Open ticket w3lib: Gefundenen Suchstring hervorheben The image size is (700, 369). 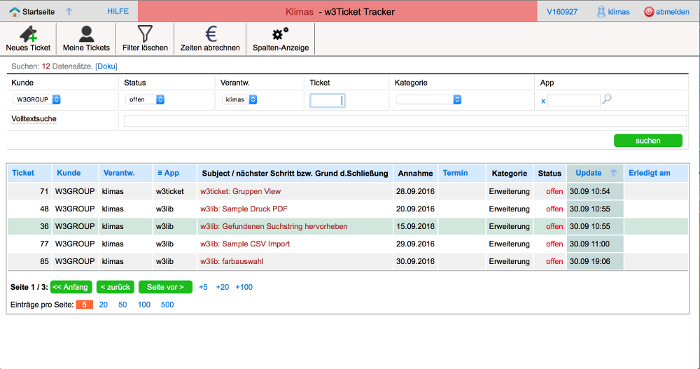pos(274,227)
